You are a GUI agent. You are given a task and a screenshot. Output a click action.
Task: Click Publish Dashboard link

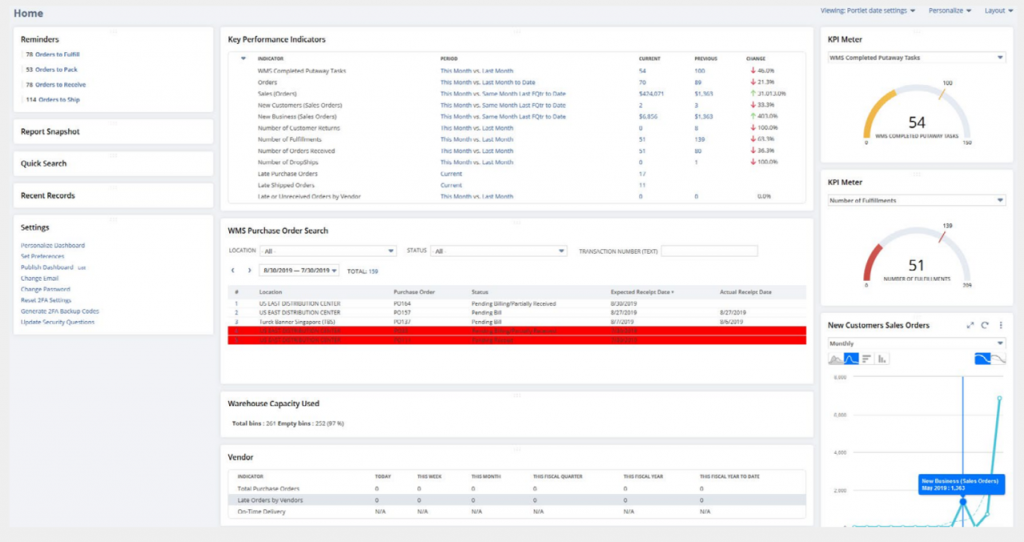point(47,268)
